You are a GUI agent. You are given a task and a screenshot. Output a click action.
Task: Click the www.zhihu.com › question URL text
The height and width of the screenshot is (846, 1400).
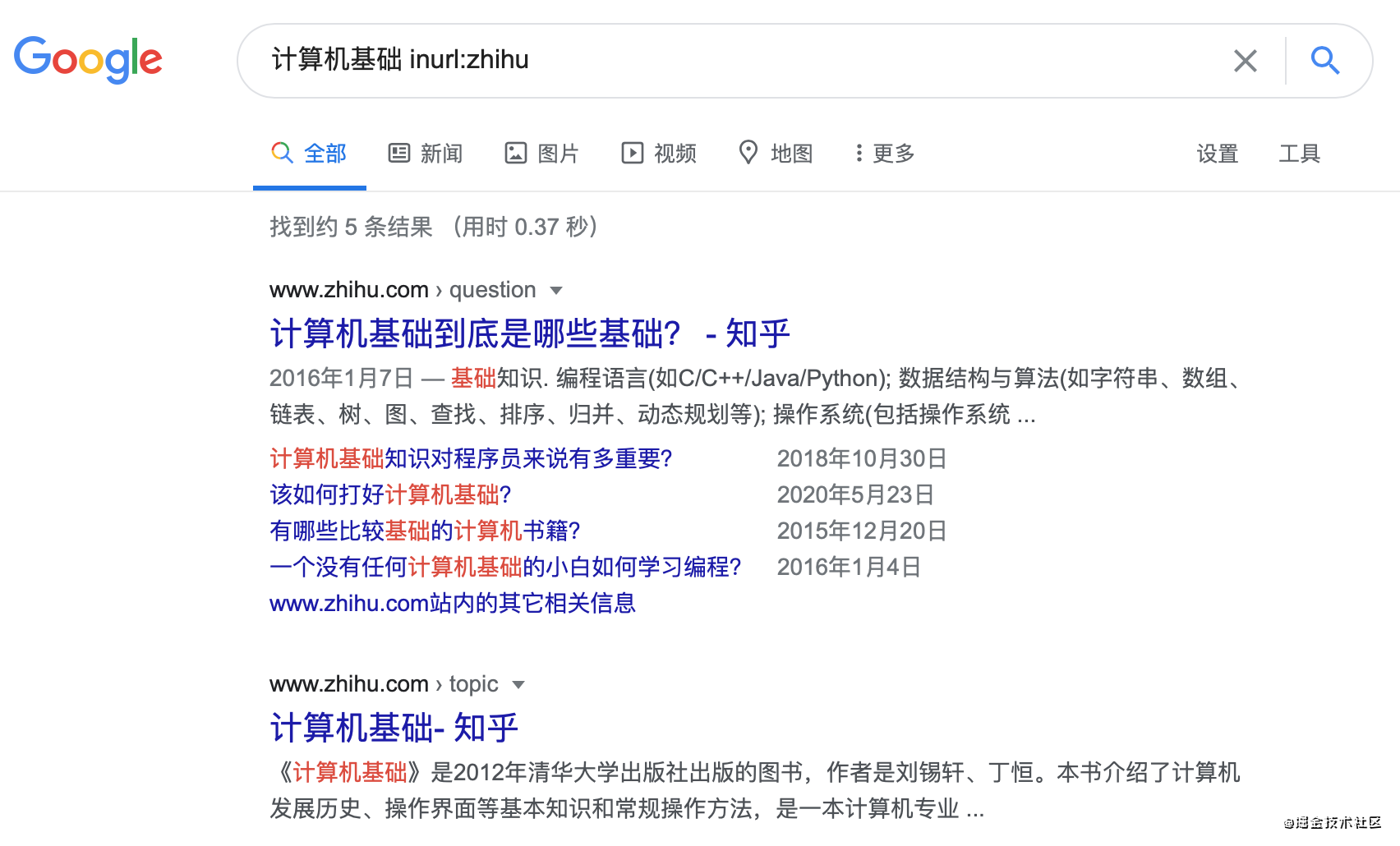coord(403,290)
